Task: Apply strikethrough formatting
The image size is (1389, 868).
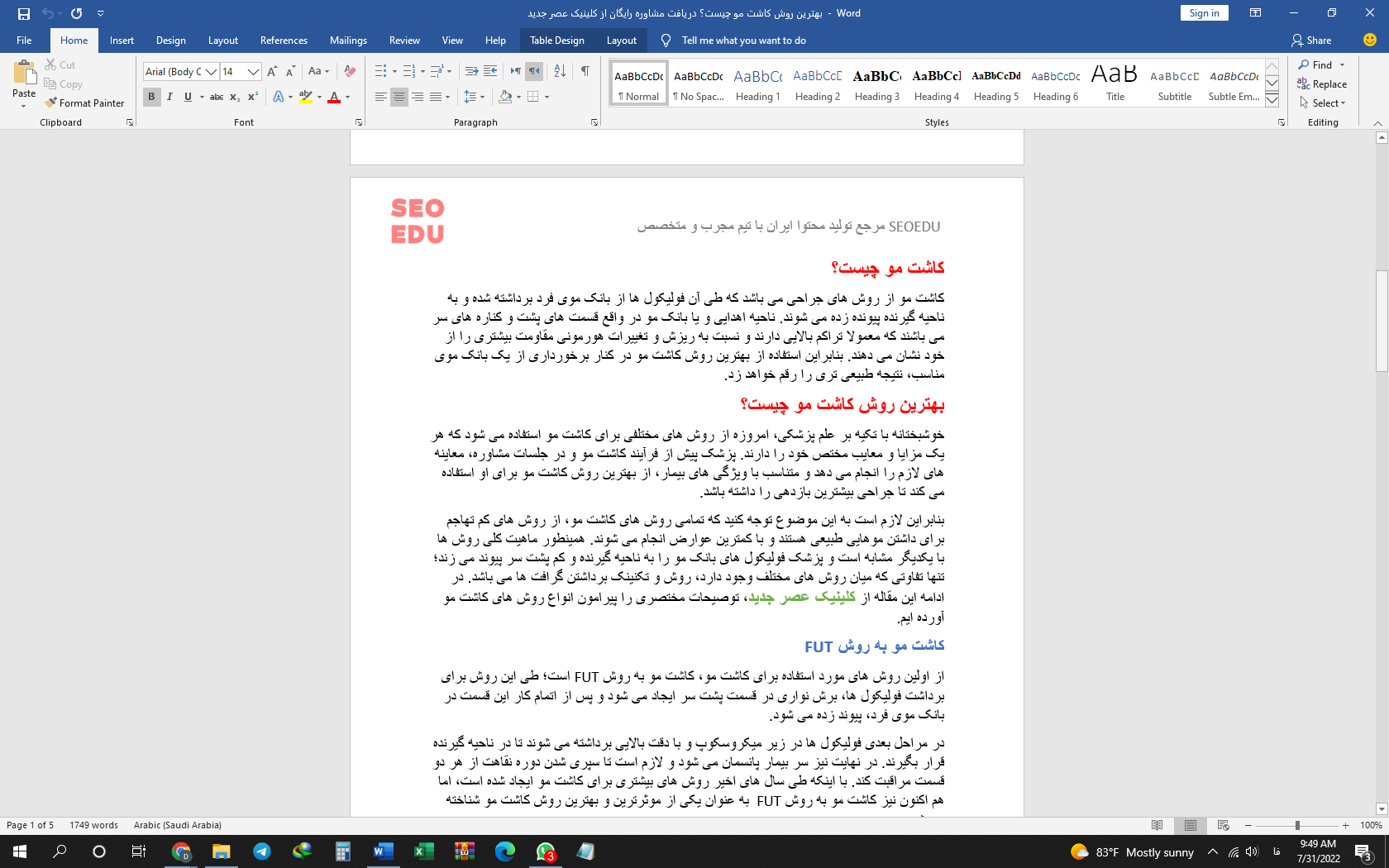Action: click(x=217, y=97)
